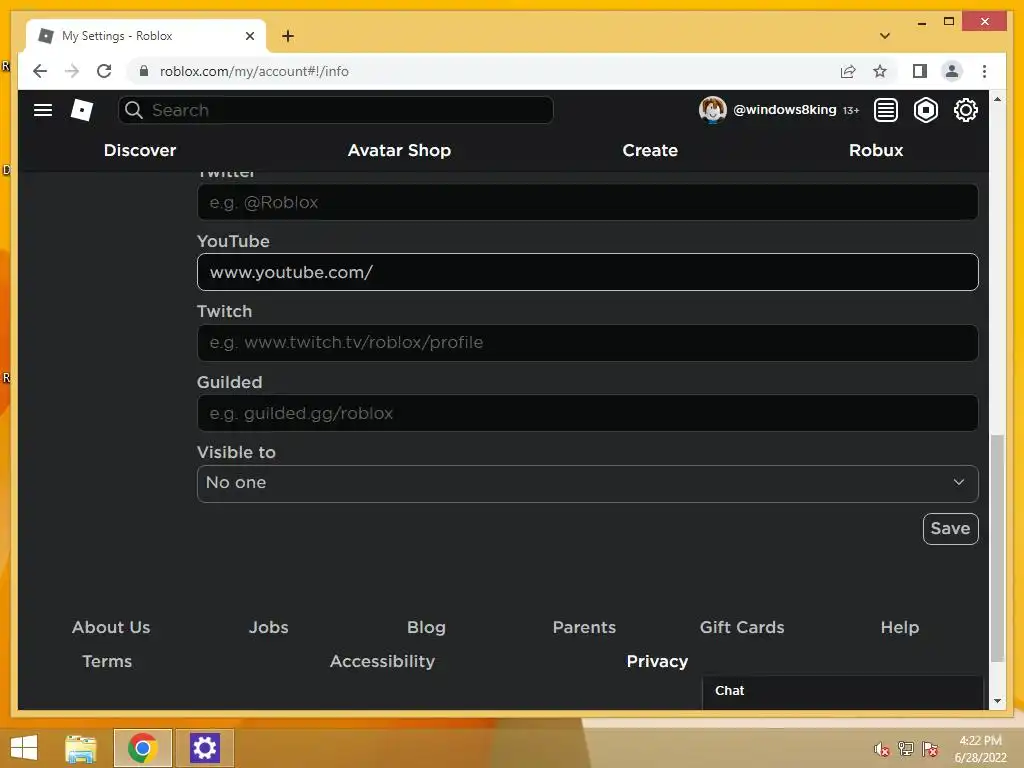Click the scrollbar up arrow
Viewport: 1024px width, 768px height.
pyautogui.click(x=997, y=99)
